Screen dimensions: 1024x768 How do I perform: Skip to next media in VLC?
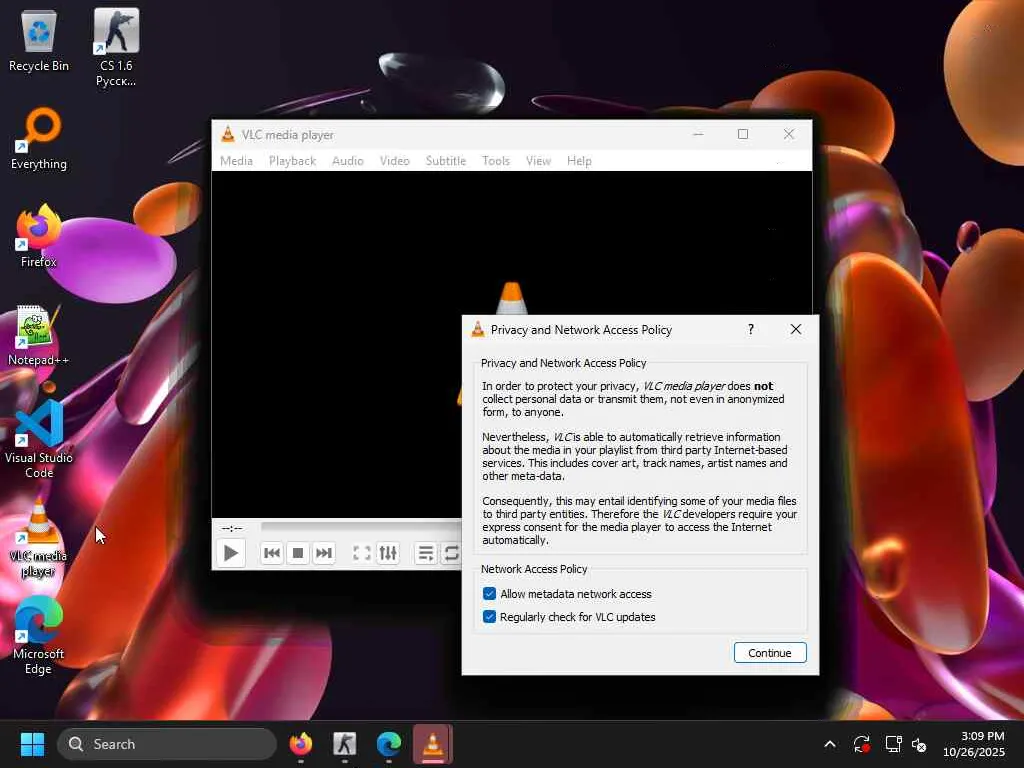point(324,553)
